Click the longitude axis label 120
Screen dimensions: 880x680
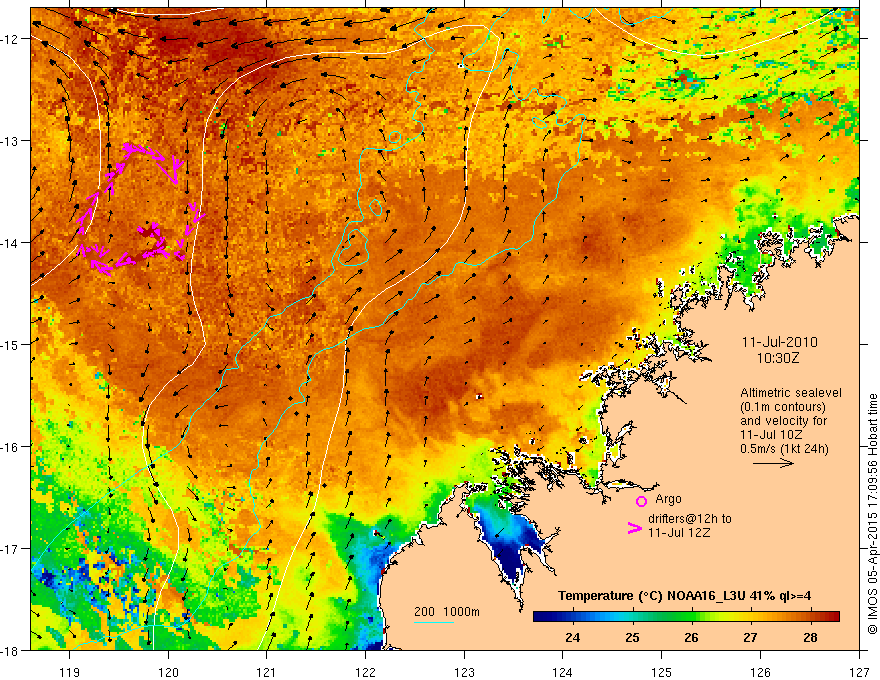point(168,672)
